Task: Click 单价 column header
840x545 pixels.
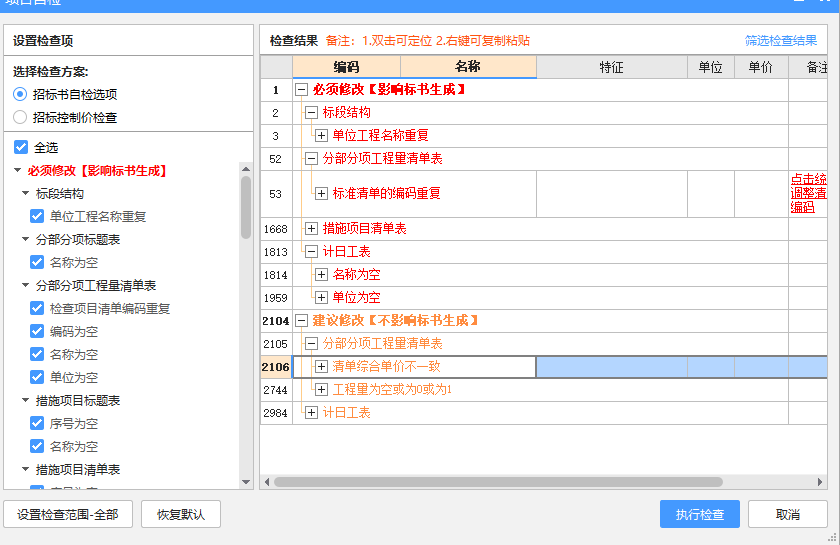Action: tap(761, 67)
